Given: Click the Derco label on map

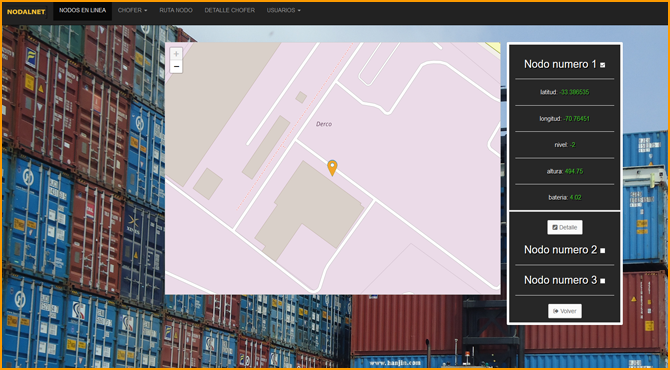Looking at the screenshot, I should pyautogui.click(x=324, y=124).
